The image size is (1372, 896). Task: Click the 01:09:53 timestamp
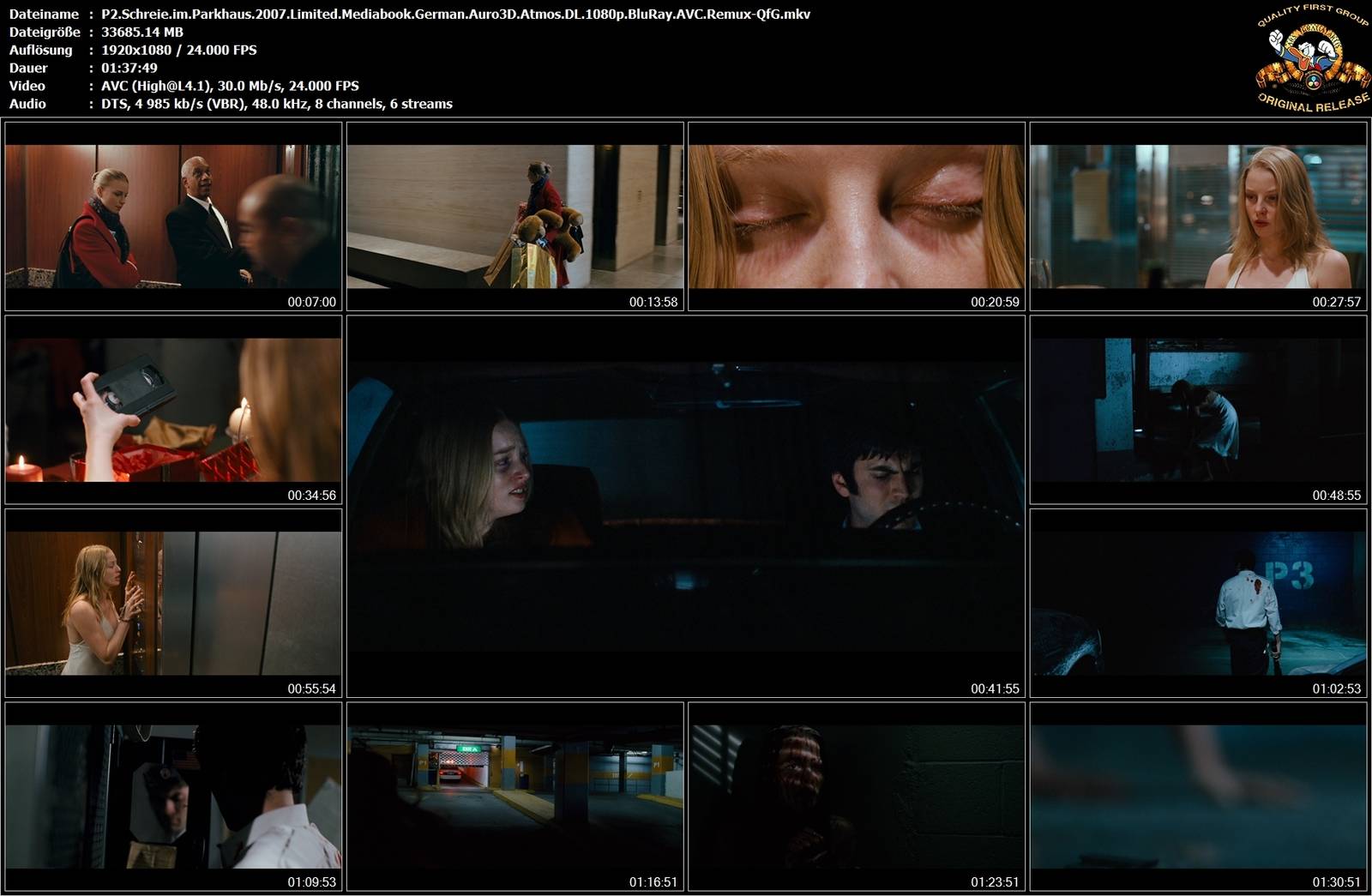311,882
